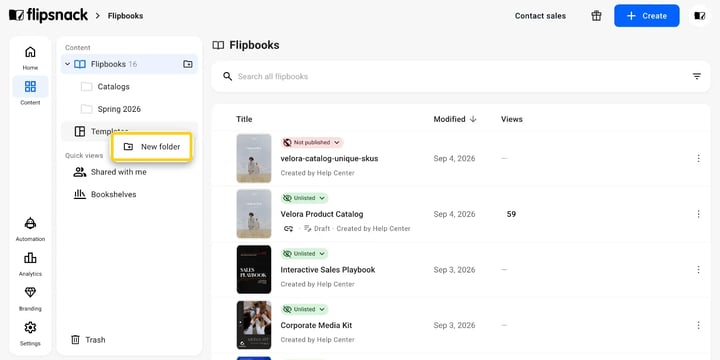Open velora-catalog-unique-skus thumbnail
The width and height of the screenshot is (720, 360).
pyautogui.click(x=254, y=158)
